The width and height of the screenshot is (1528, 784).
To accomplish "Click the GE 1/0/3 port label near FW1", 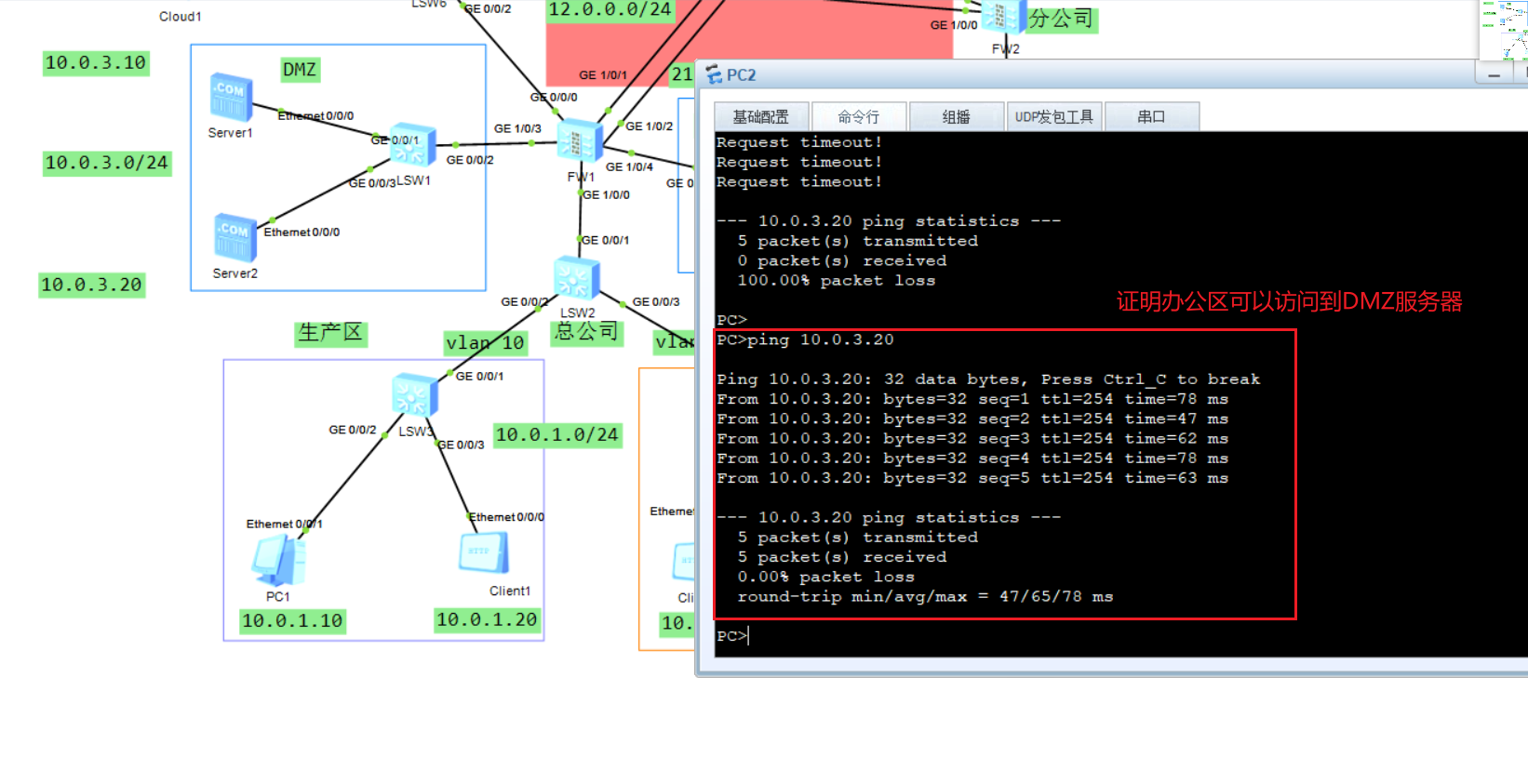I will click(517, 128).
